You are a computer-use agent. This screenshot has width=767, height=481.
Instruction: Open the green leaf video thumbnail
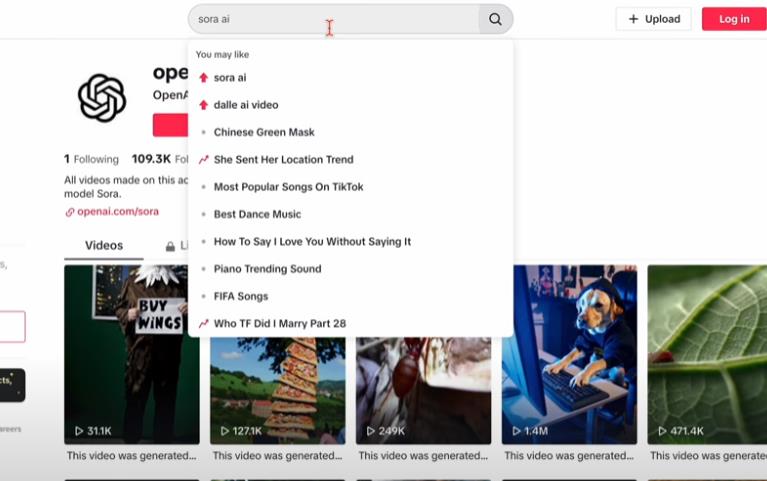click(x=707, y=354)
